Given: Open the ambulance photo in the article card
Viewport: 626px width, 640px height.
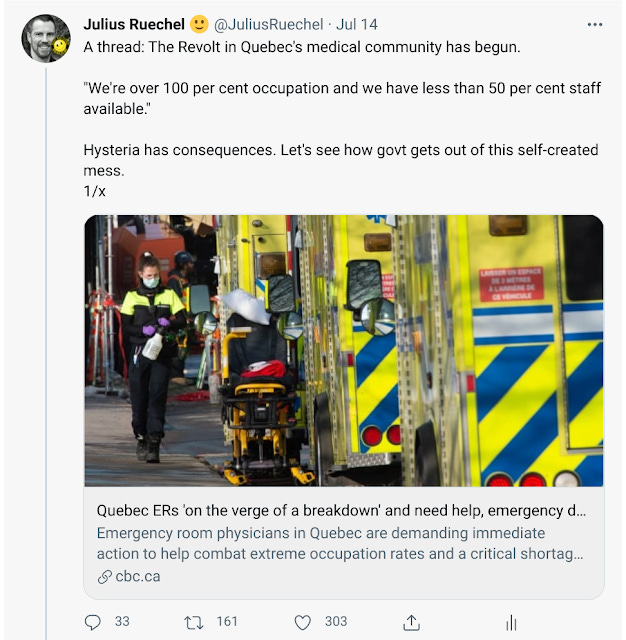Looking at the screenshot, I should (344, 351).
